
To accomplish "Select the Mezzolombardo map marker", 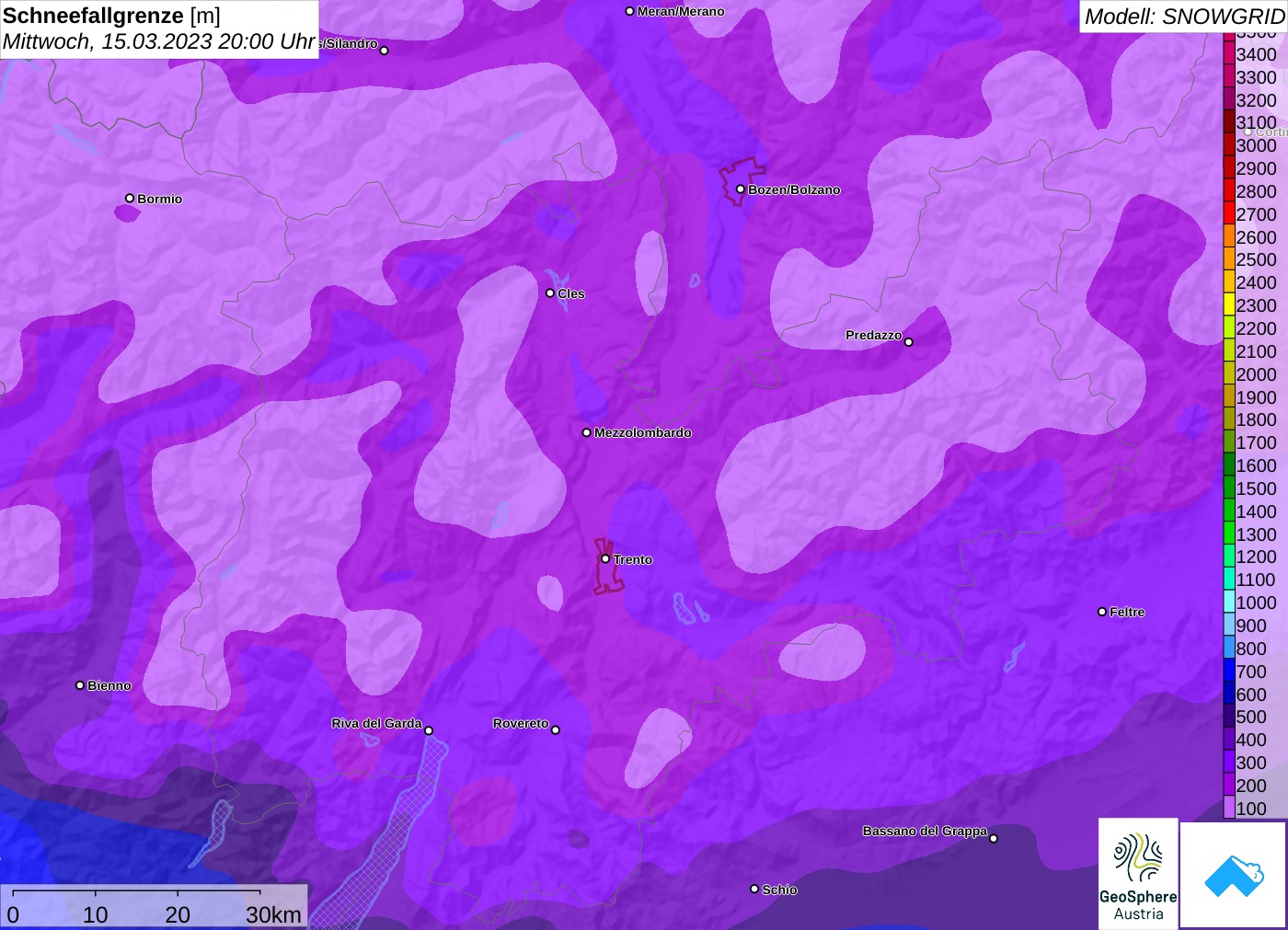I will [x=587, y=432].
